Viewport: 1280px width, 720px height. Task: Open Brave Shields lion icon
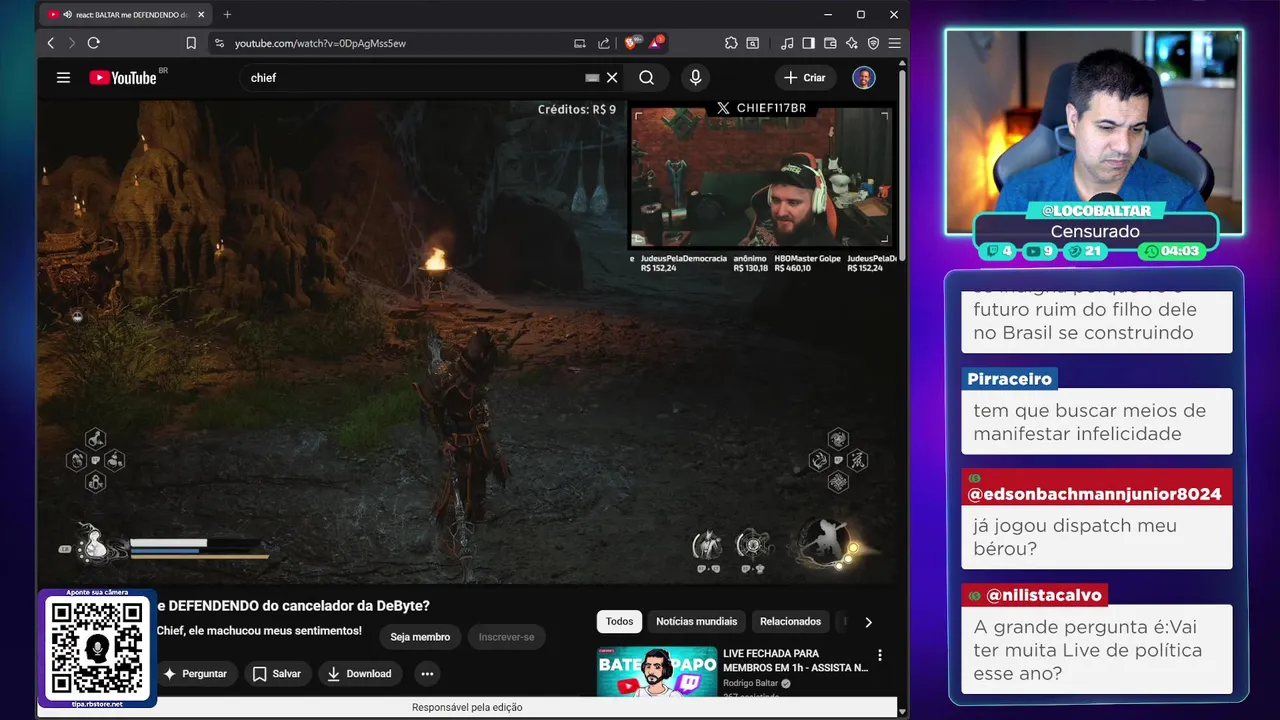[x=631, y=43]
